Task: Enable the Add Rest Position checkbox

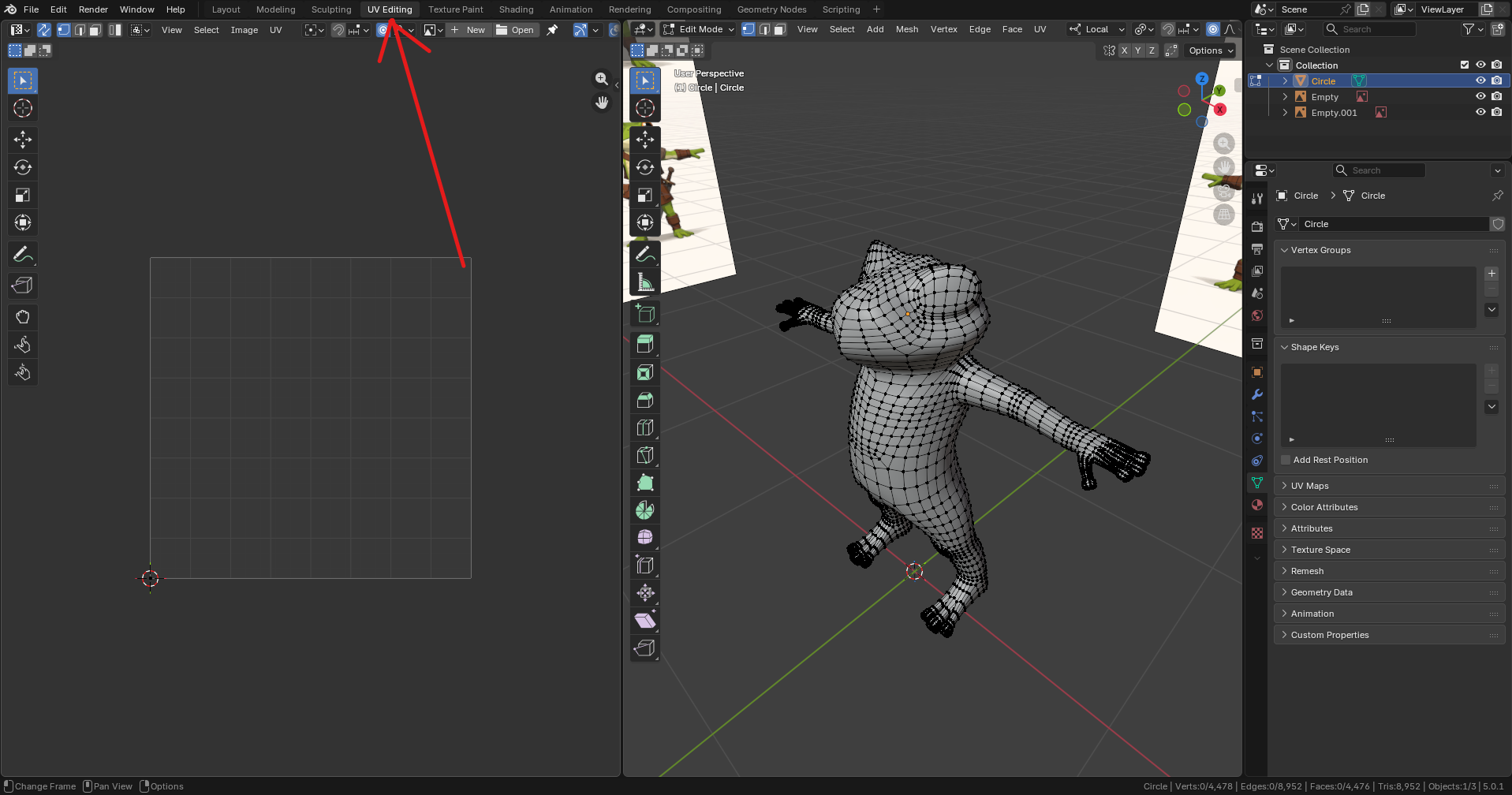Action: (1286, 460)
